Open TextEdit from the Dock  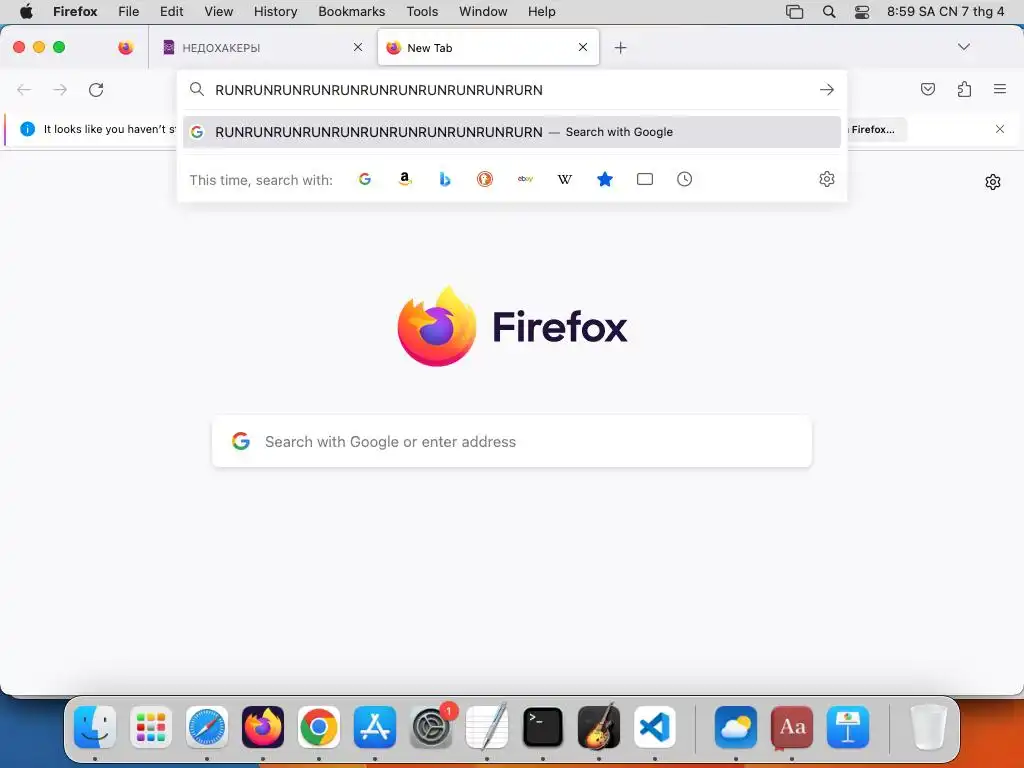[x=487, y=727]
